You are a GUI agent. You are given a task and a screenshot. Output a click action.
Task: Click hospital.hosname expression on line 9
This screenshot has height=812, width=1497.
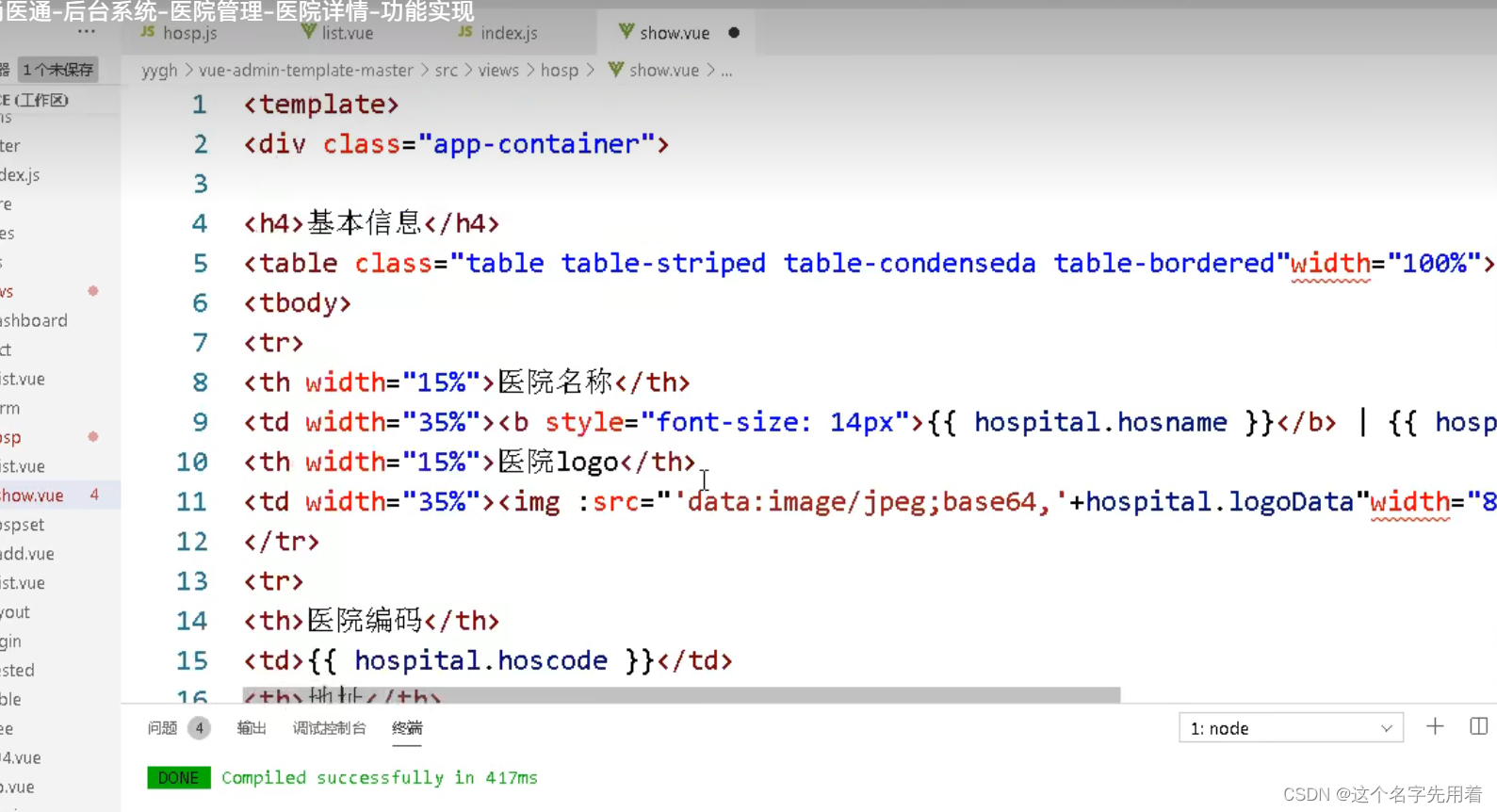pos(1100,422)
